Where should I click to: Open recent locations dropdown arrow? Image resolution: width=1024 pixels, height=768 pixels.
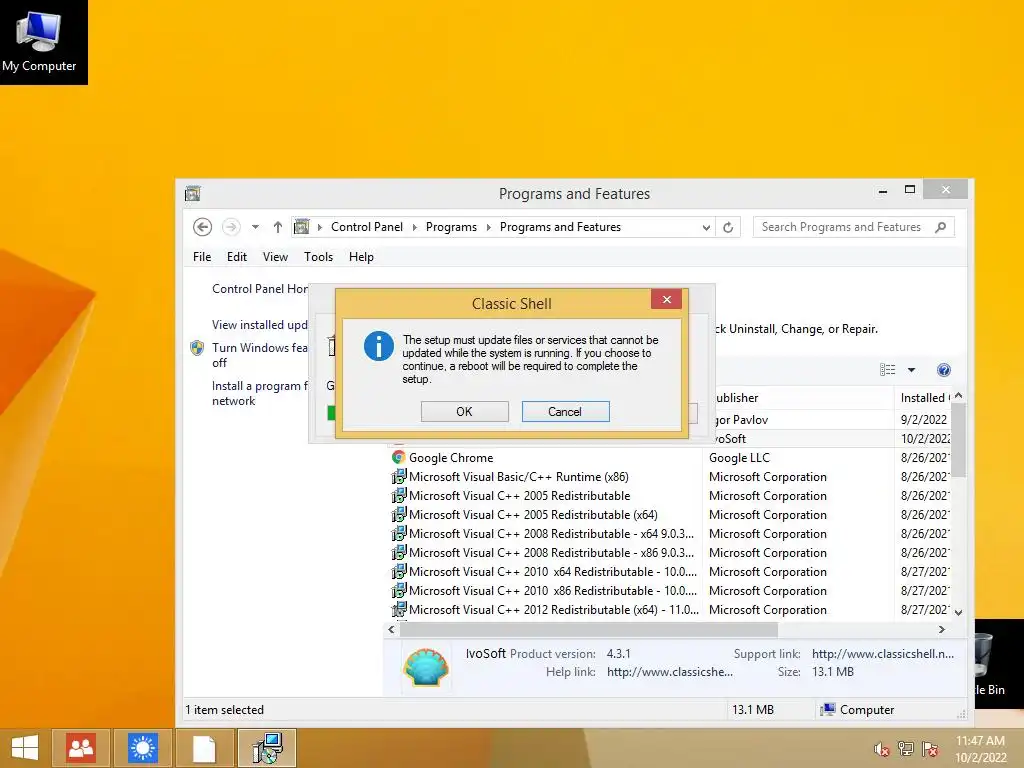[x=255, y=227]
